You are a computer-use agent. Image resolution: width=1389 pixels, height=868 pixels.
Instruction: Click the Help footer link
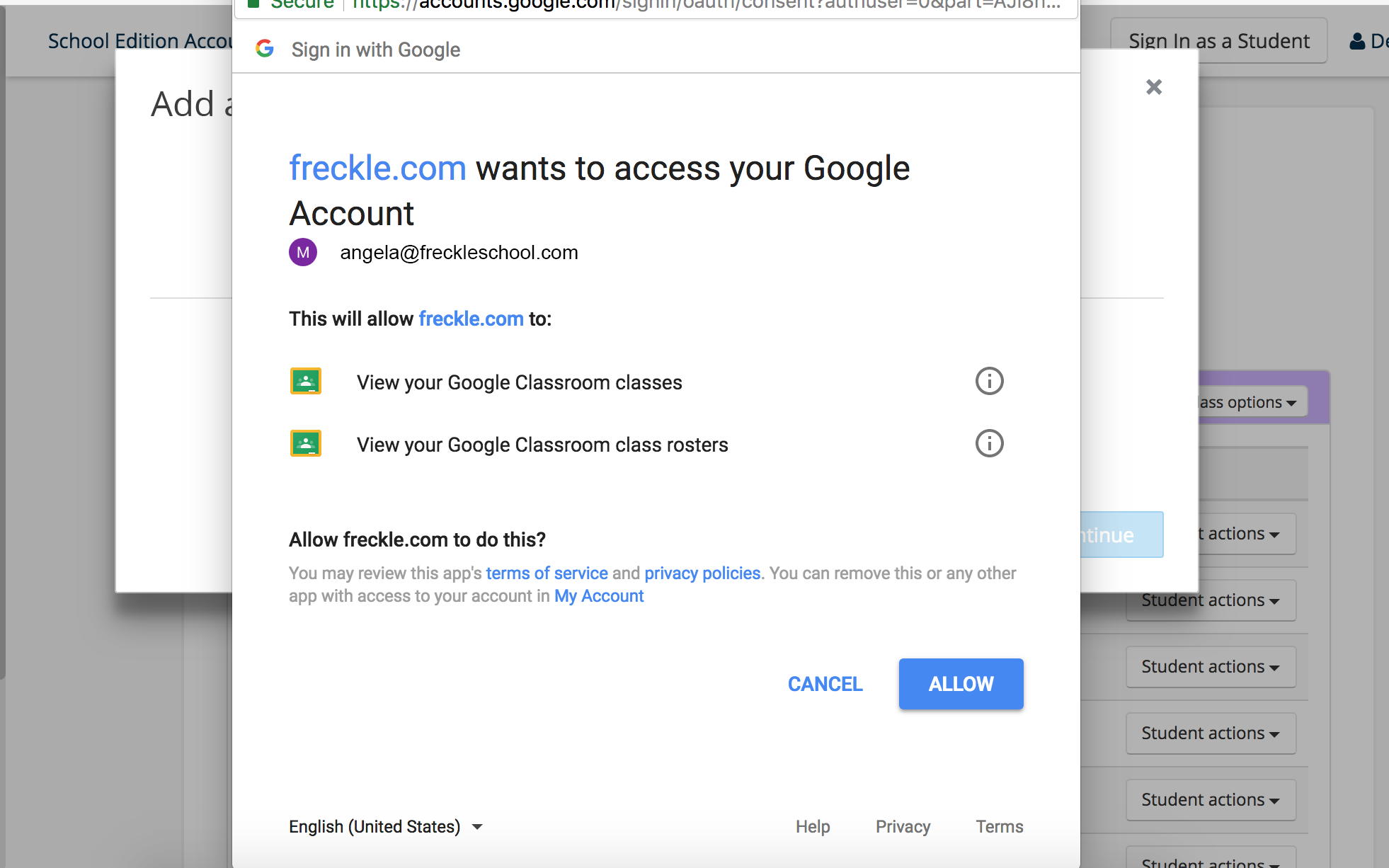pos(813,826)
